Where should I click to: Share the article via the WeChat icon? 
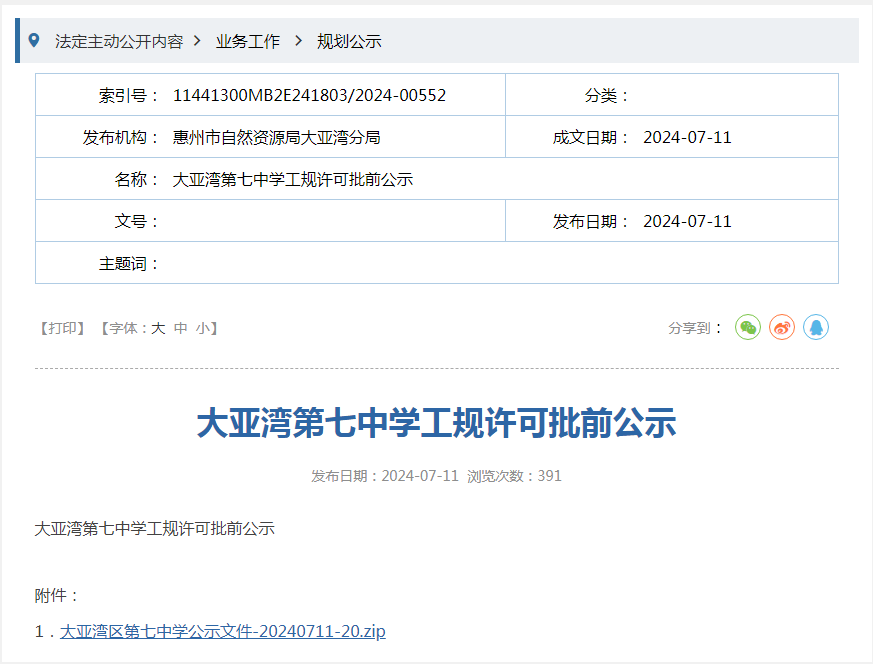(x=747, y=327)
